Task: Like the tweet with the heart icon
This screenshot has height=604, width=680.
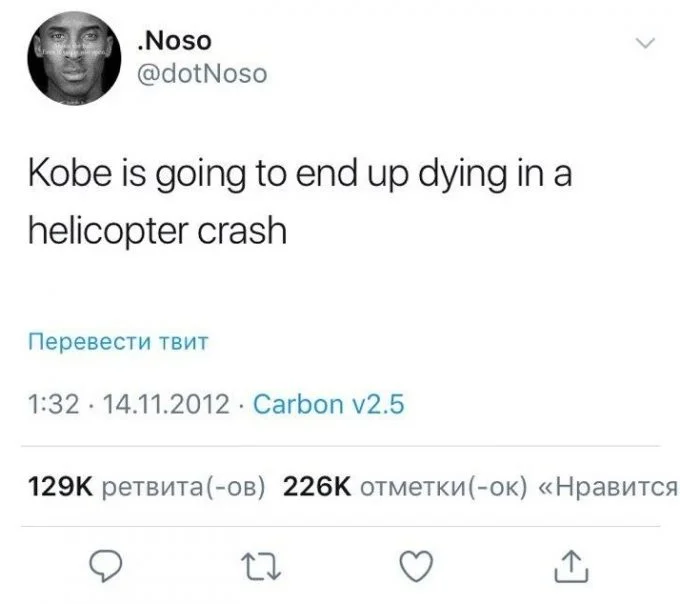Action: pyautogui.click(x=416, y=566)
